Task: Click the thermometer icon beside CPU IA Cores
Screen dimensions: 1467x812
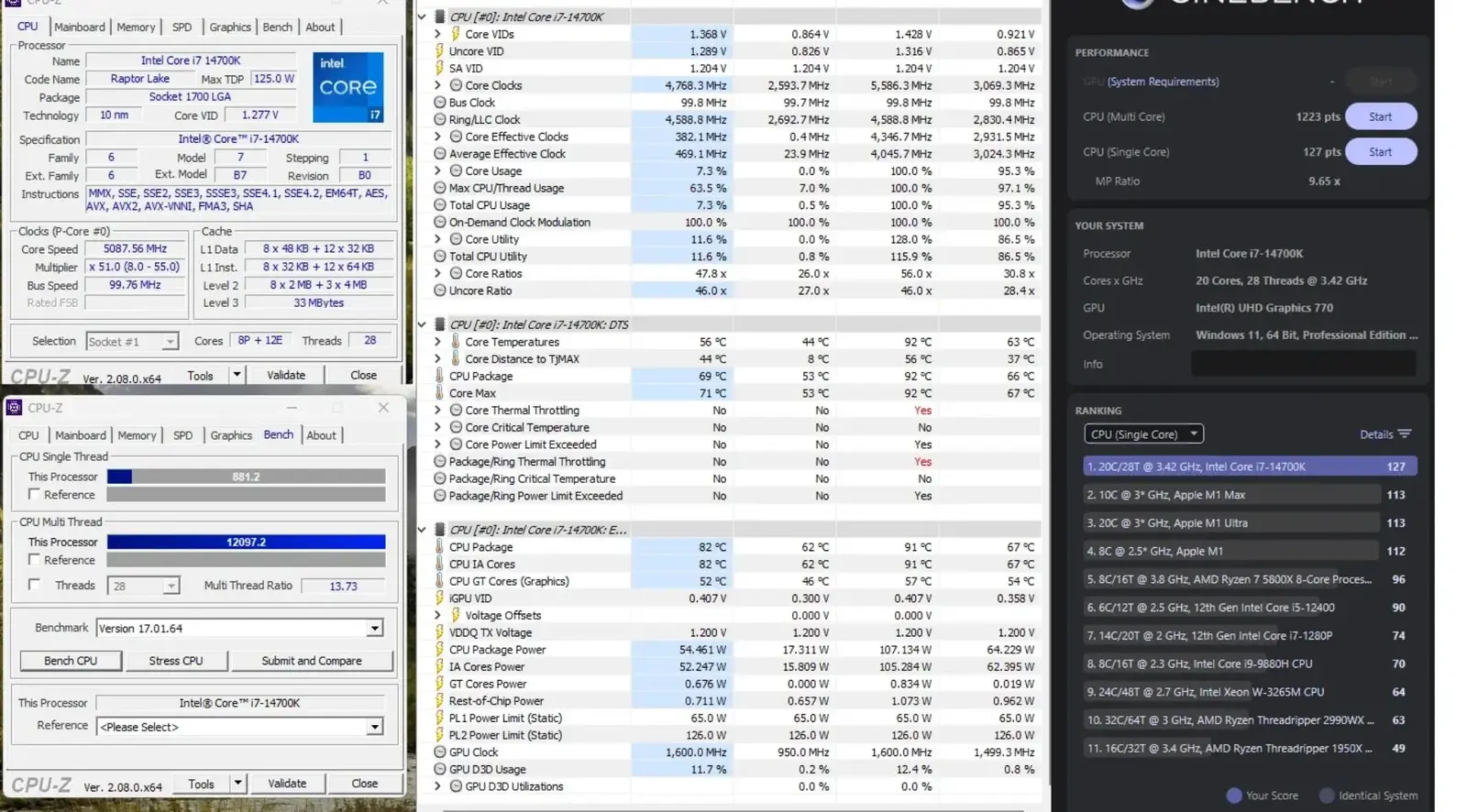Action: click(x=439, y=565)
